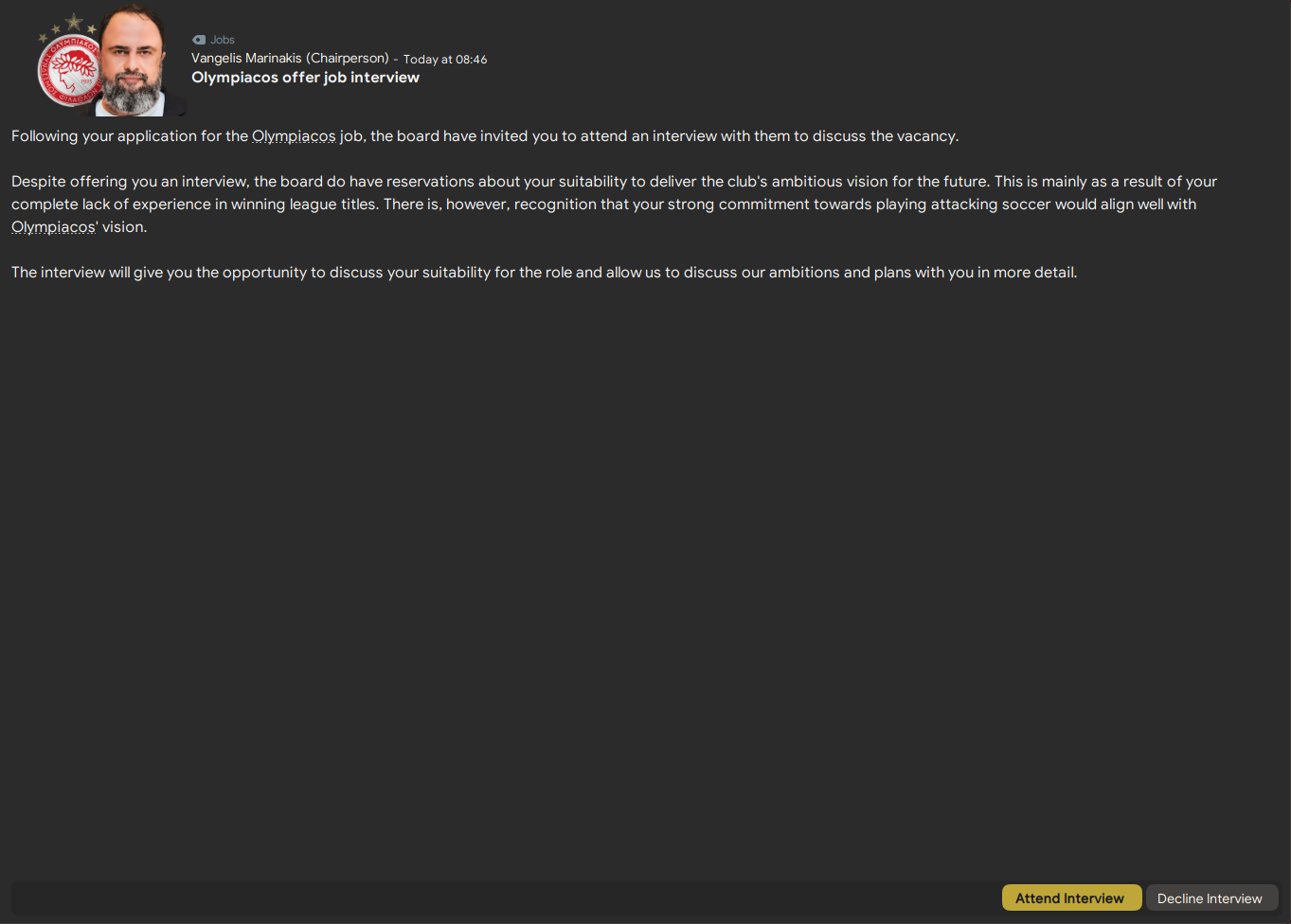
Task: Click the Jobs tag icon
Action: [x=199, y=40]
